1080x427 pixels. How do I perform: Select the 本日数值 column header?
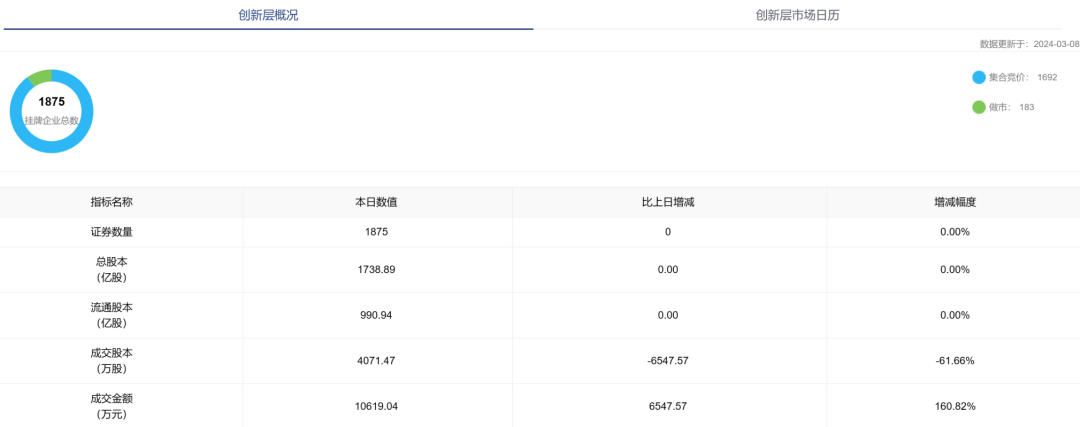pos(376,202)
